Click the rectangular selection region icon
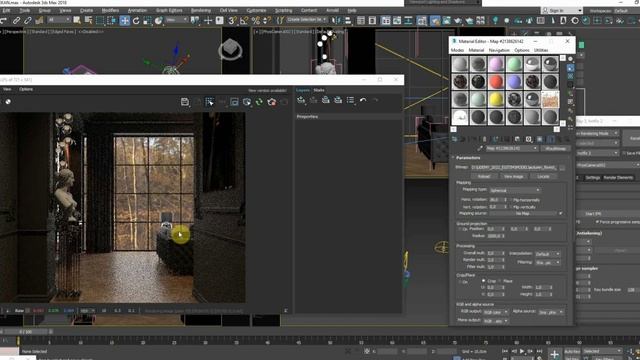 point(100,20)
